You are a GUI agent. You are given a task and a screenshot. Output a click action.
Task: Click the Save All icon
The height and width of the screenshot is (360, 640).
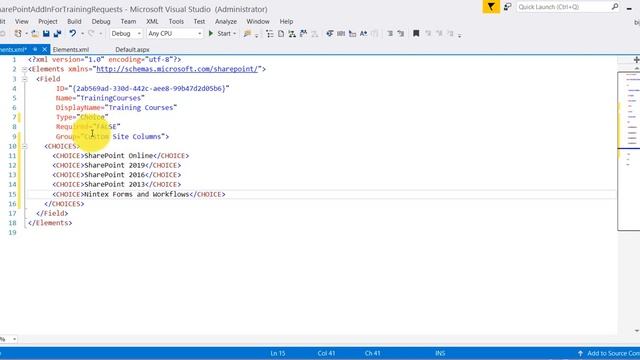(x=57, y=33)
